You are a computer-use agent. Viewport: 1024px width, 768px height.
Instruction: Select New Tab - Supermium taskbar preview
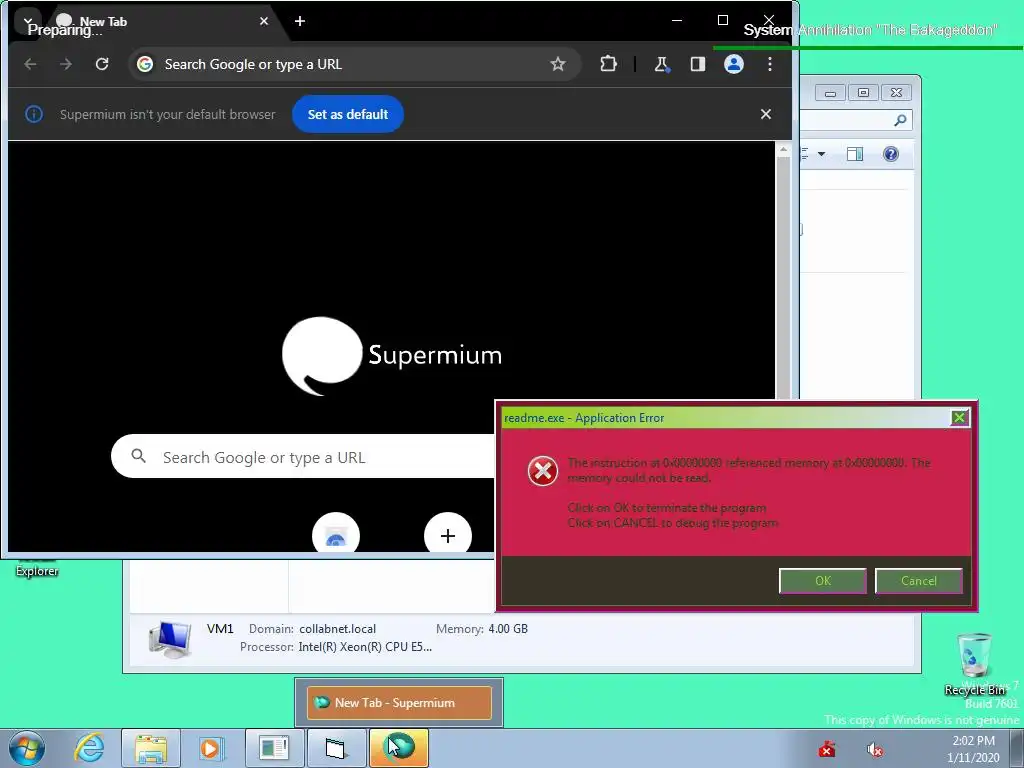399,703
